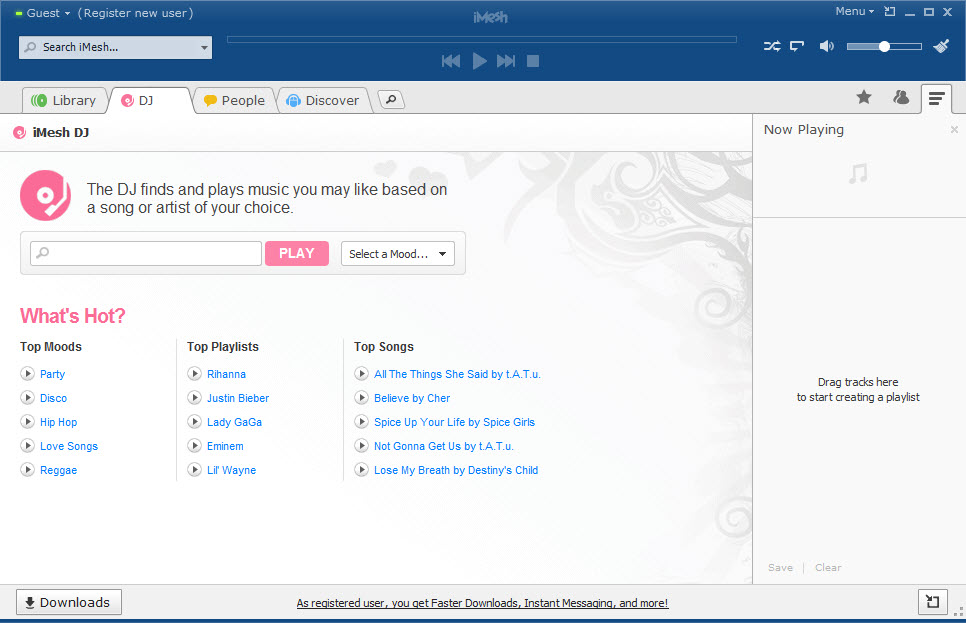
Task: Click the iMesh DJ header icon
Action: click(20, 132)
